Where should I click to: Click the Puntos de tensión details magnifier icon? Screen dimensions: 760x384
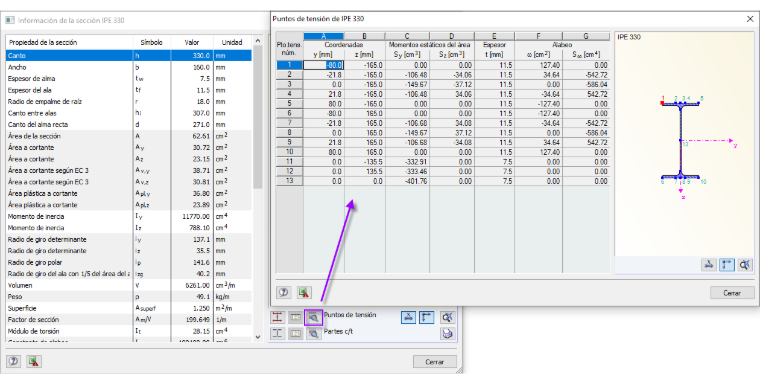click(x=314, y=317)
